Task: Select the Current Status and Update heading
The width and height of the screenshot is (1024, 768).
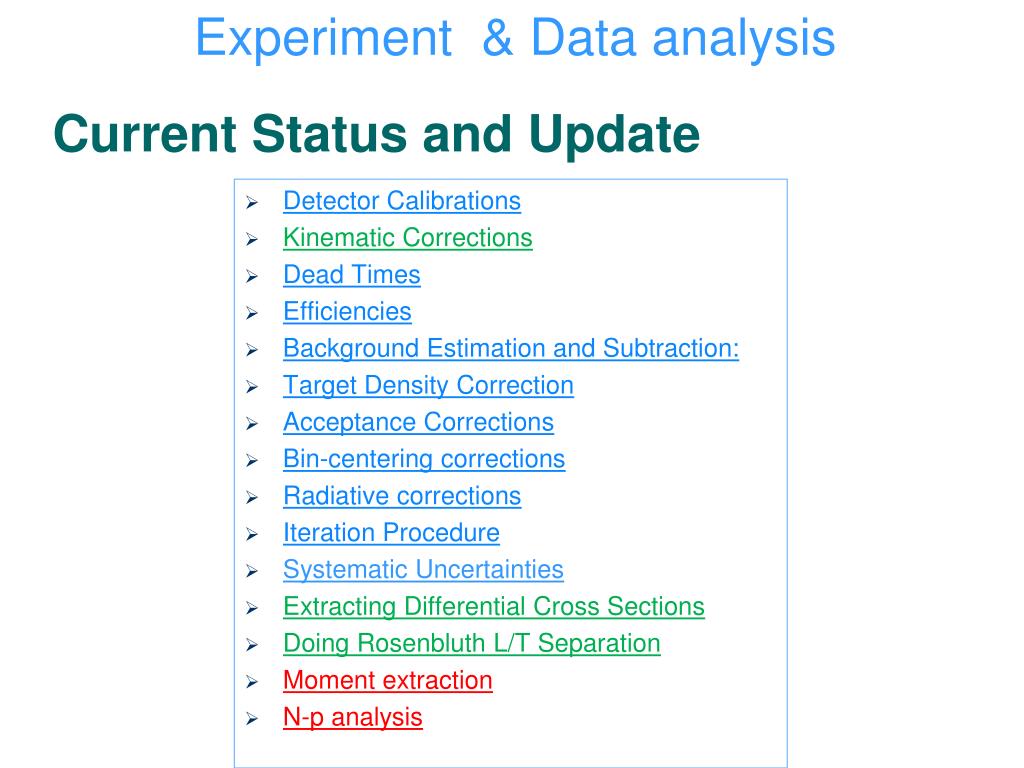Action: 377,135
